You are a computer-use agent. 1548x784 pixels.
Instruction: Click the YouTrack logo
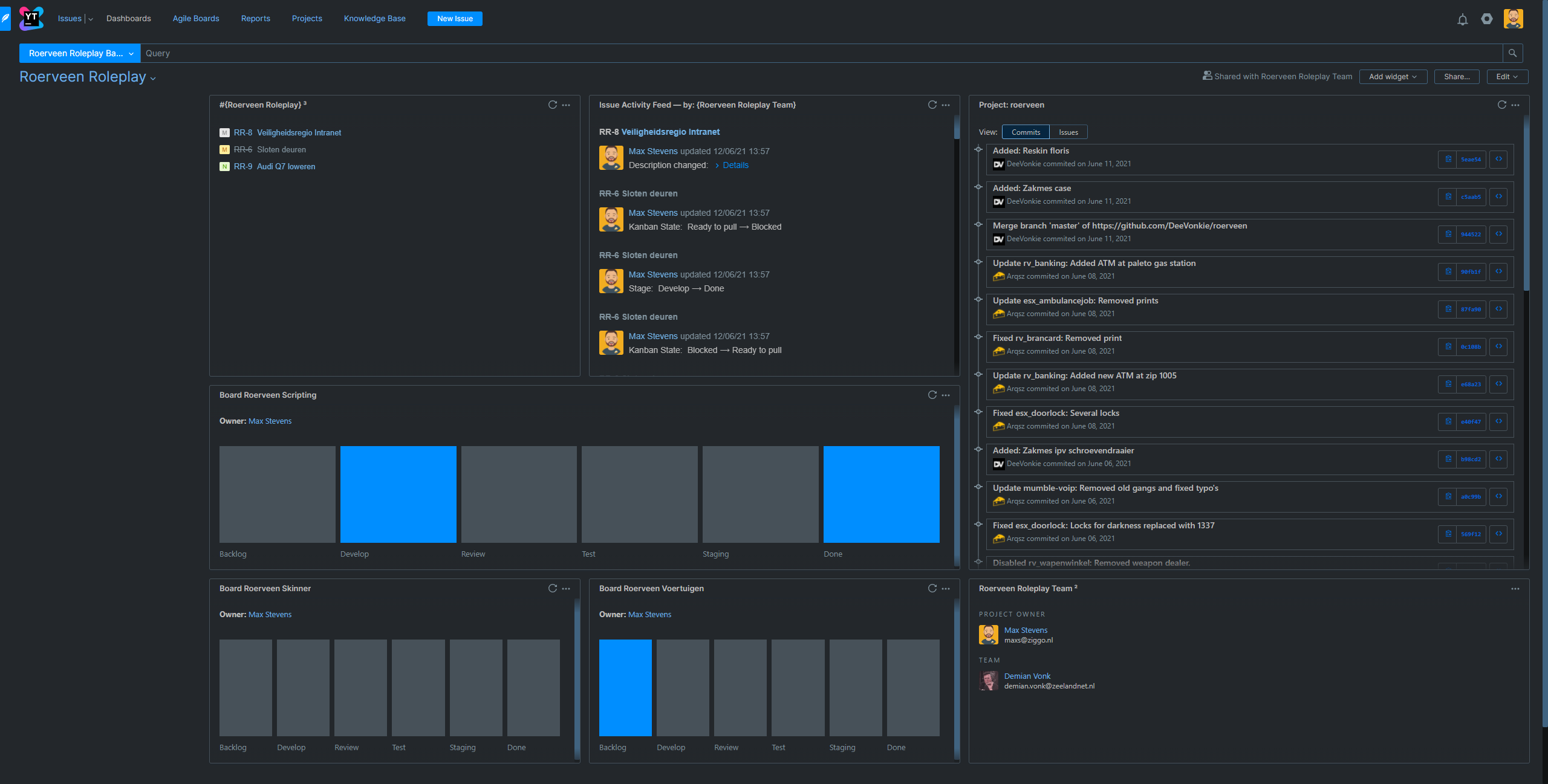pyautogui.click(x=31, y=18)
